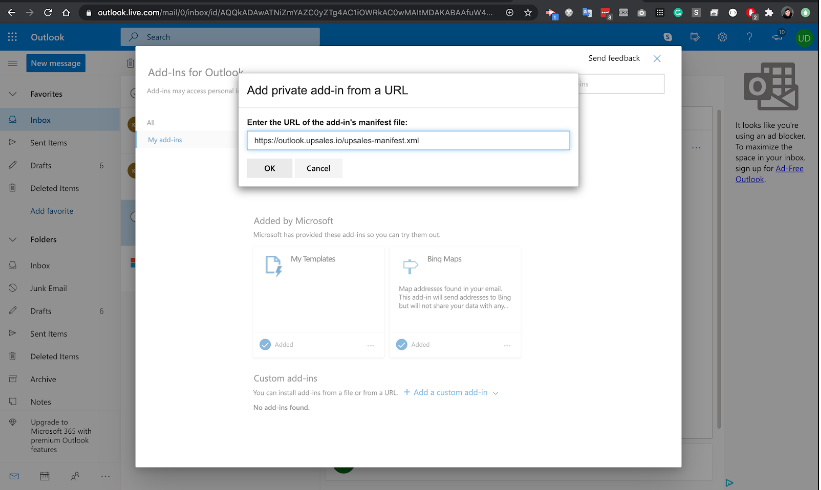Open the Archive folder
Screen dimensions: 821x490
[60, 379]
